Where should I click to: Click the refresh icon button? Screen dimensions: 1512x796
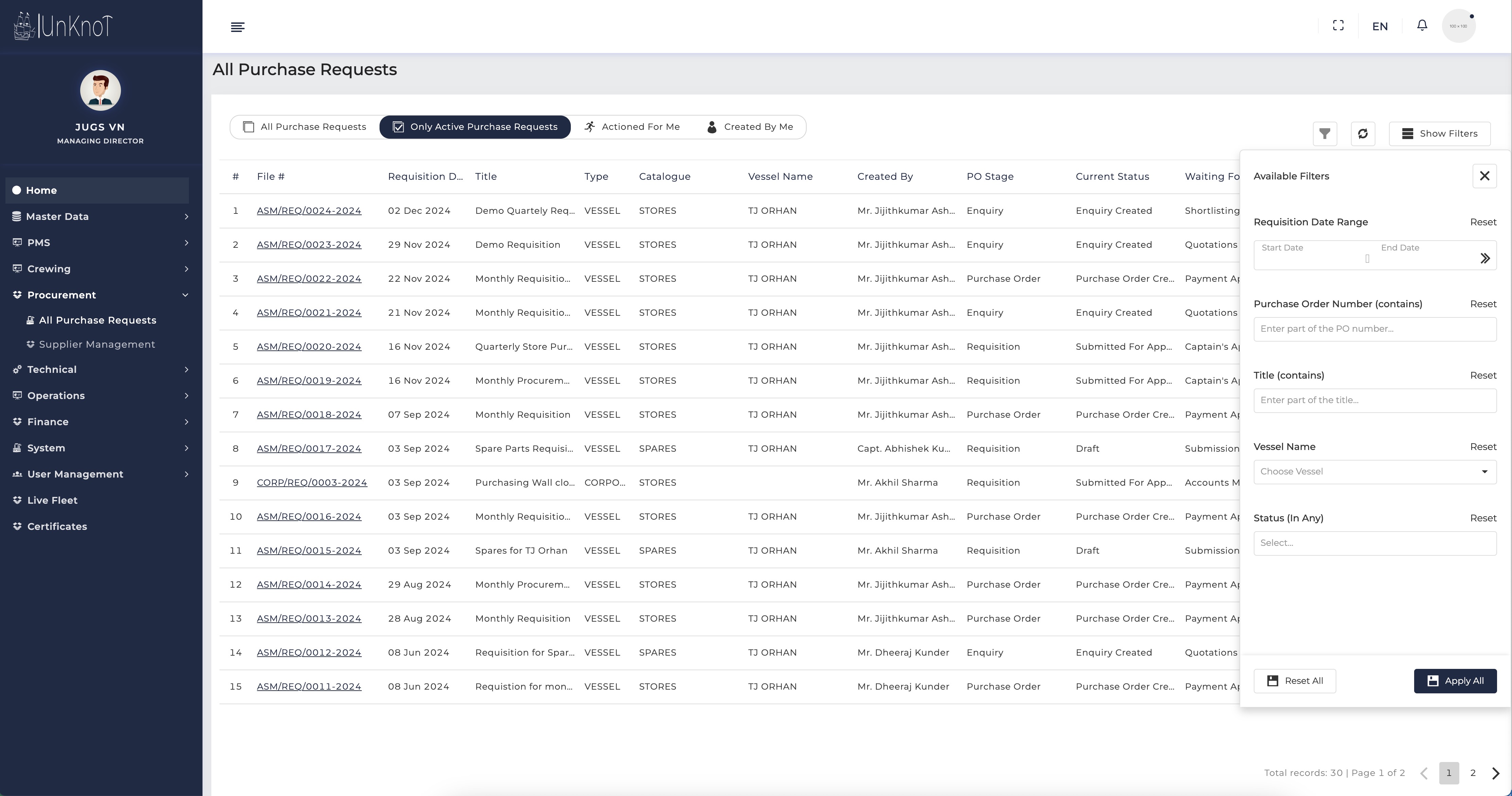(x=1362, y=134)
